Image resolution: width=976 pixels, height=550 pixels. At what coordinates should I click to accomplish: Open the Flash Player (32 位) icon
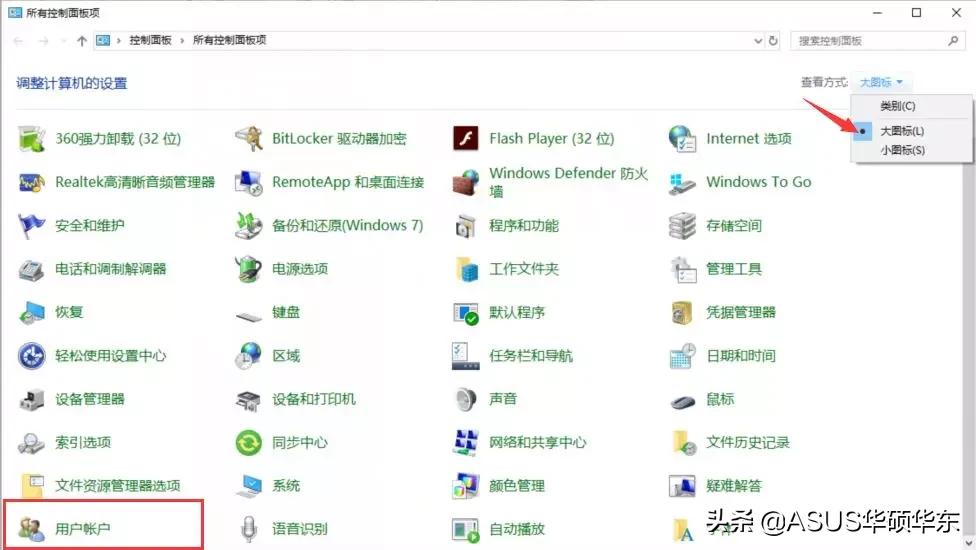pyautogui.click(x=466, y=139)
